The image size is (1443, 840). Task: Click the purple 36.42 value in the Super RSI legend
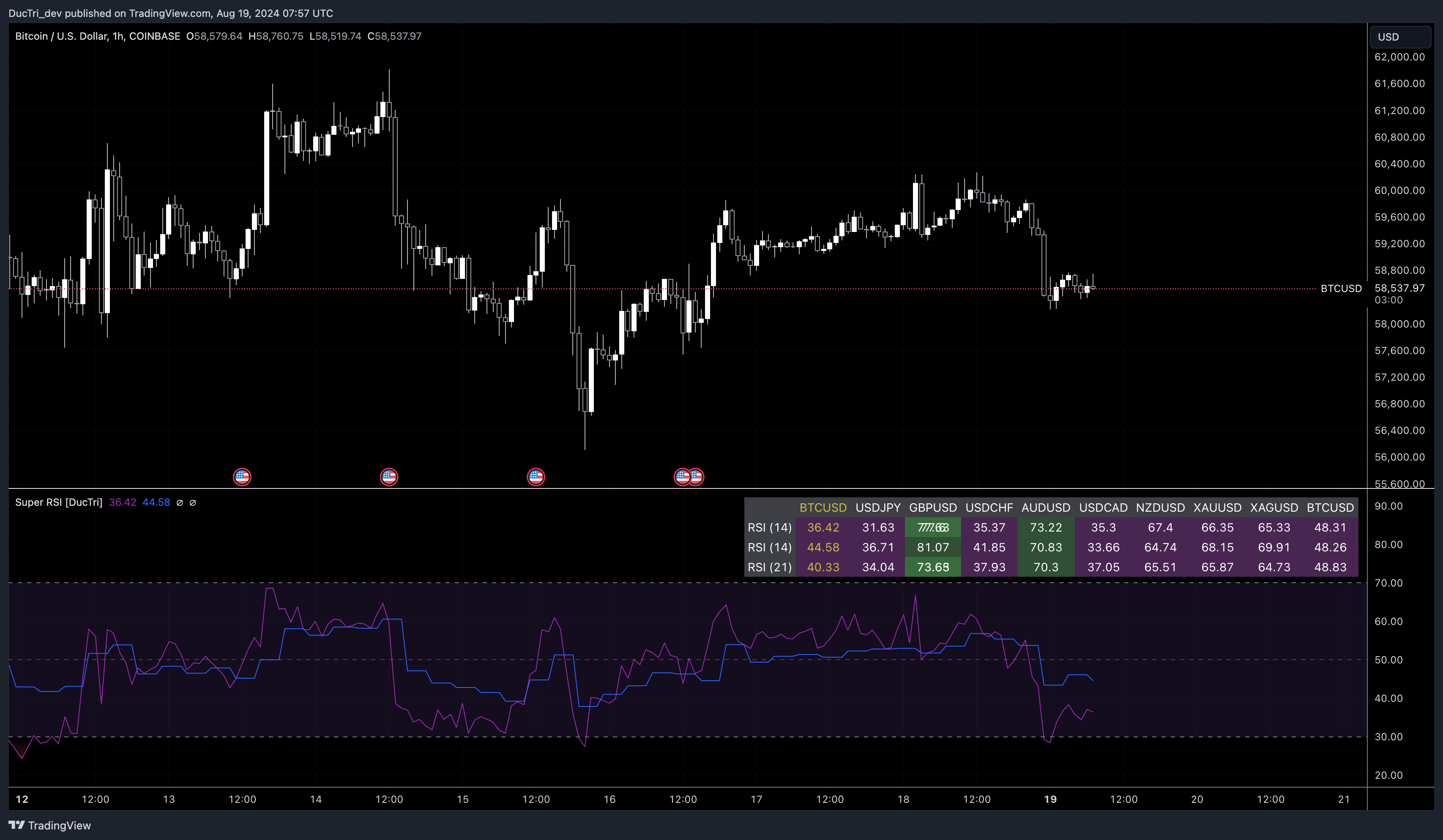tap(123, 502)
